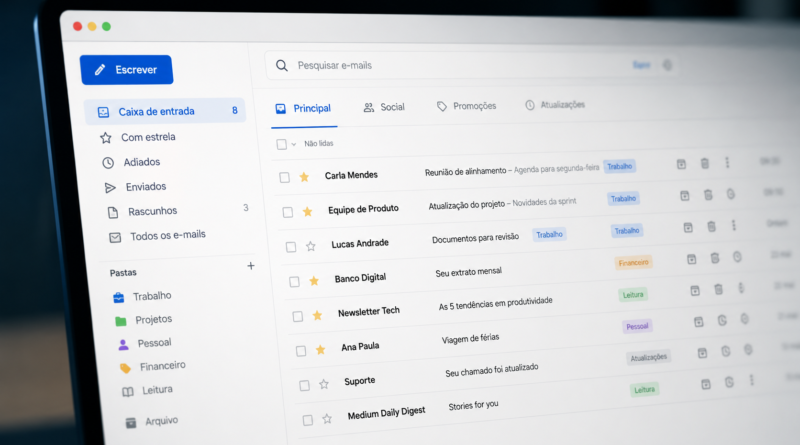Archive the Equipe de Produto email
Screen dimensions: 800x445
(685, 195)
